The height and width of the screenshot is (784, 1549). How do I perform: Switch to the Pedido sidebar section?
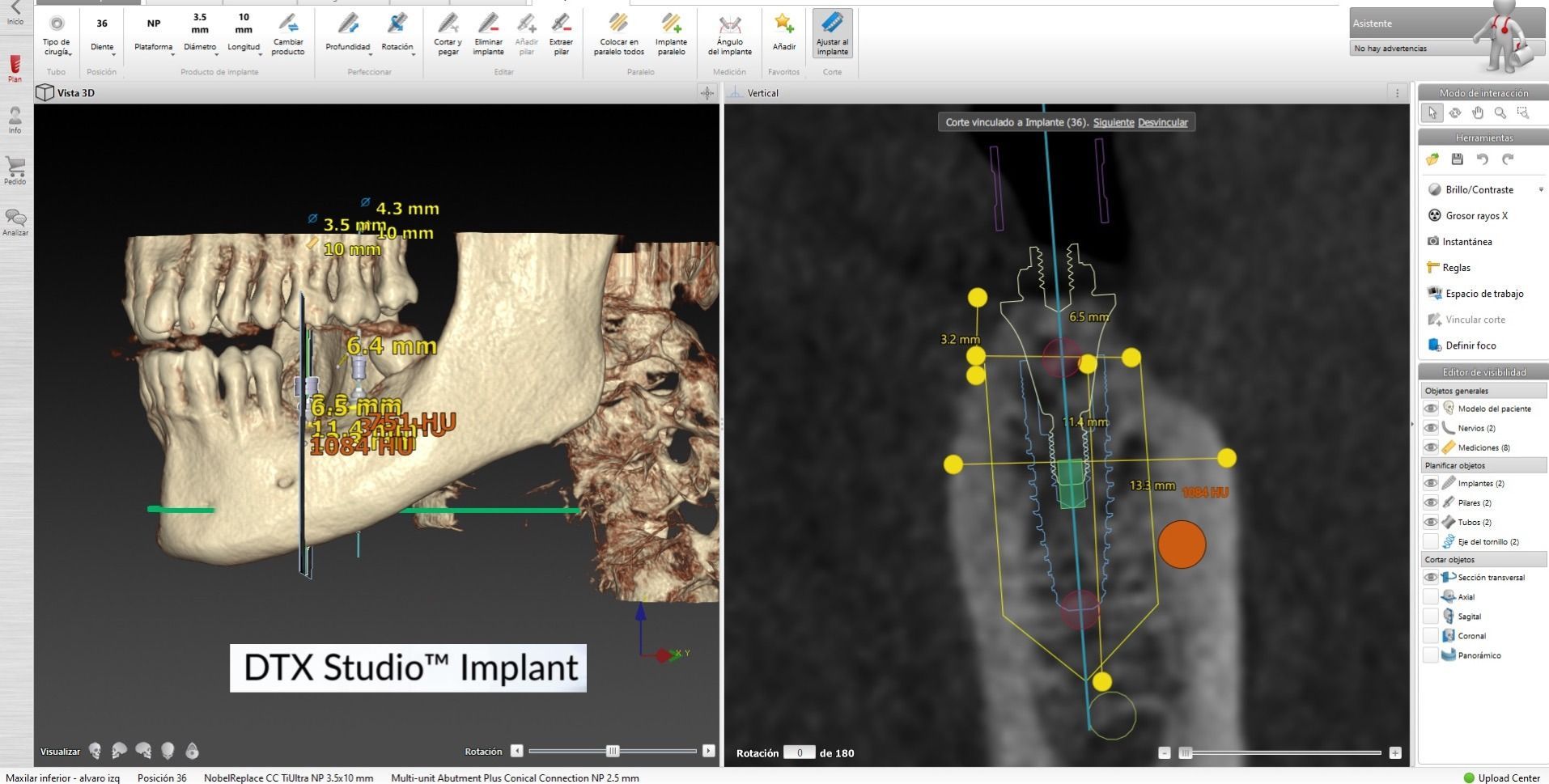point(14,171)
